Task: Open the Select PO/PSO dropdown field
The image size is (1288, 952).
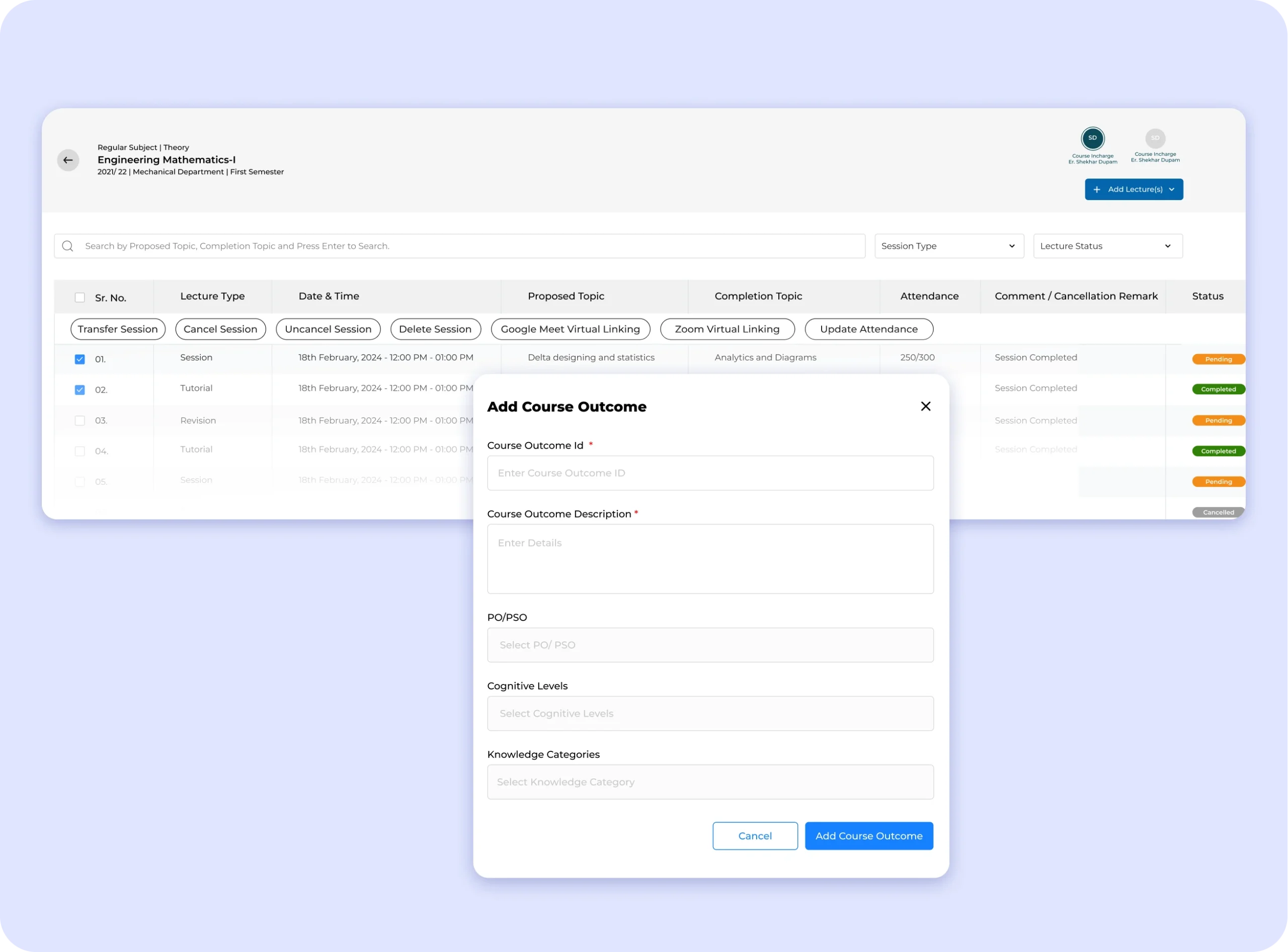Action: [710, 645]
